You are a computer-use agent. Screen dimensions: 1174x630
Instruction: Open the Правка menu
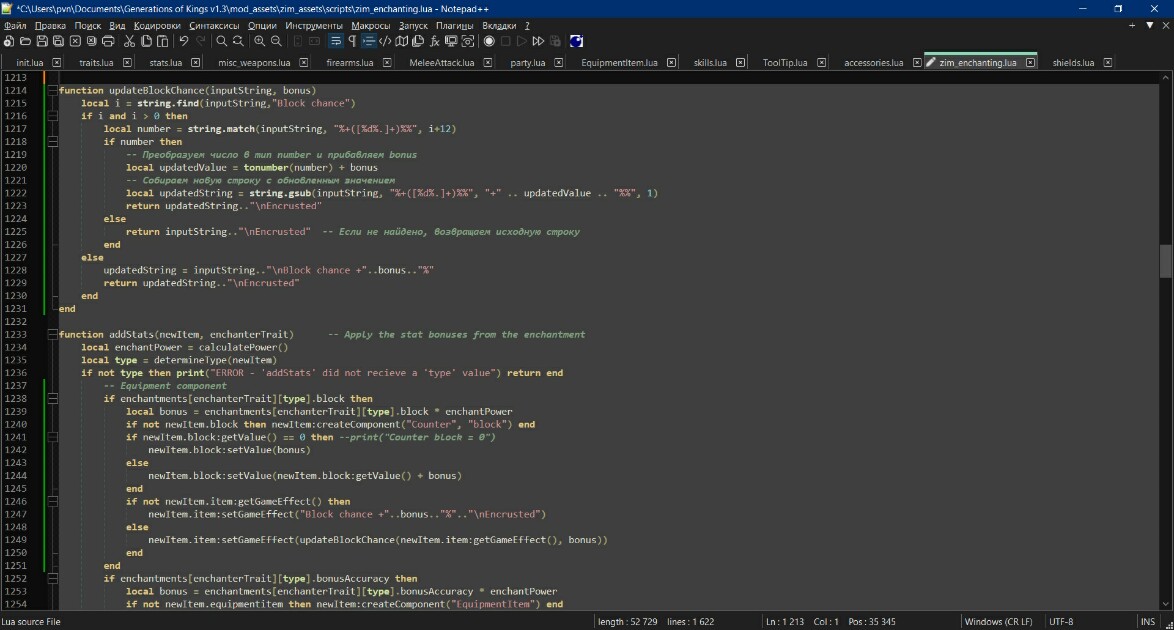(x=50, y=25)
